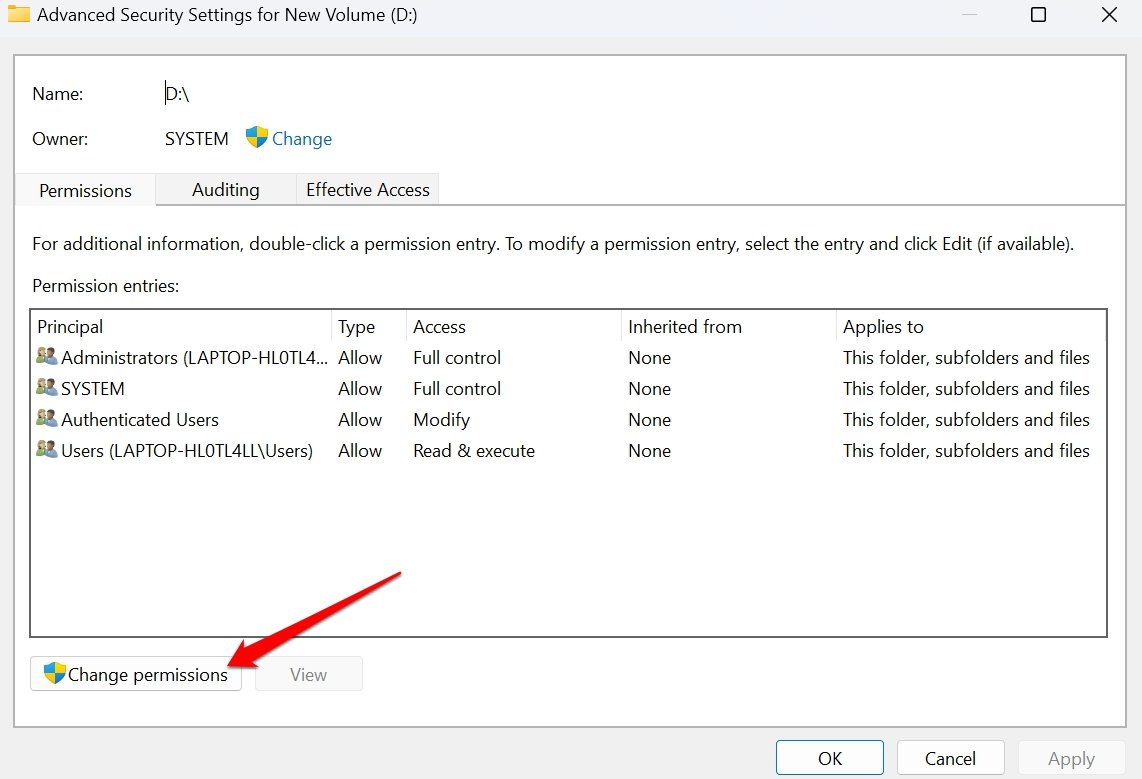Select the Permissions tab
This screenshot has width=1142, height=779.
[x=86, y=191]
